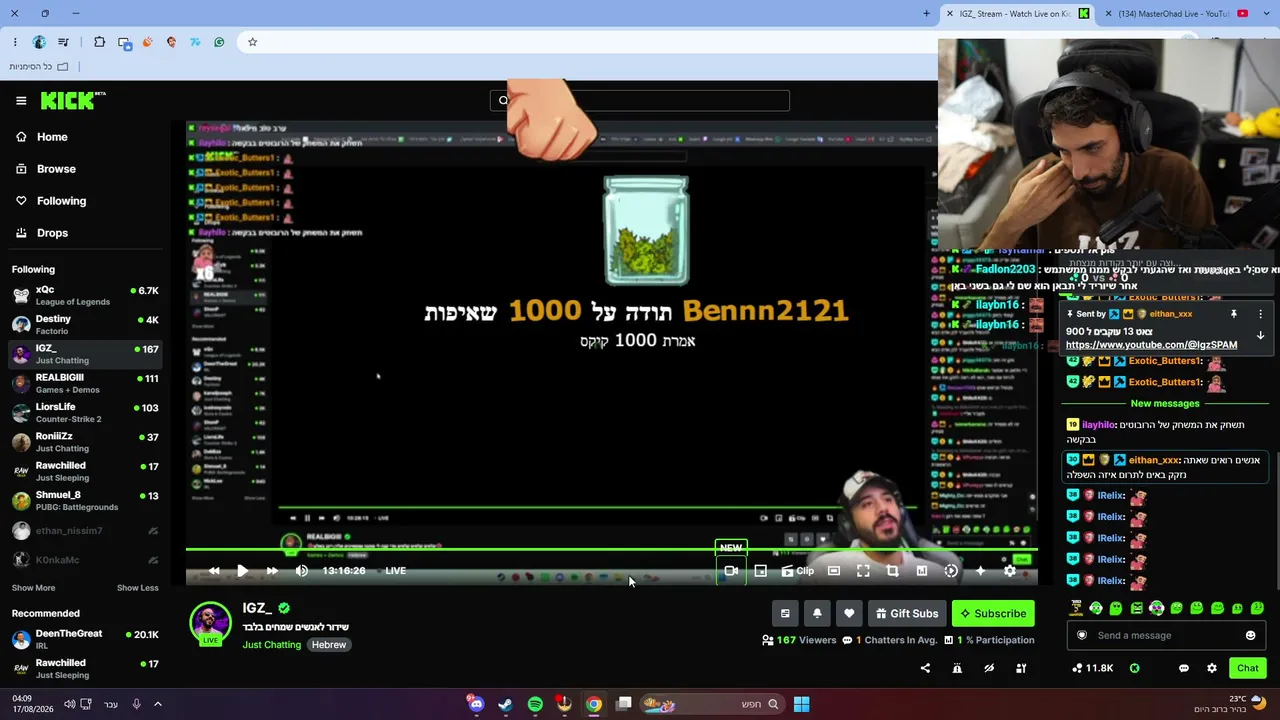Screen dimensions: 1280x720
Task: Jump to New messages in chat
Action: (1165, 404)
